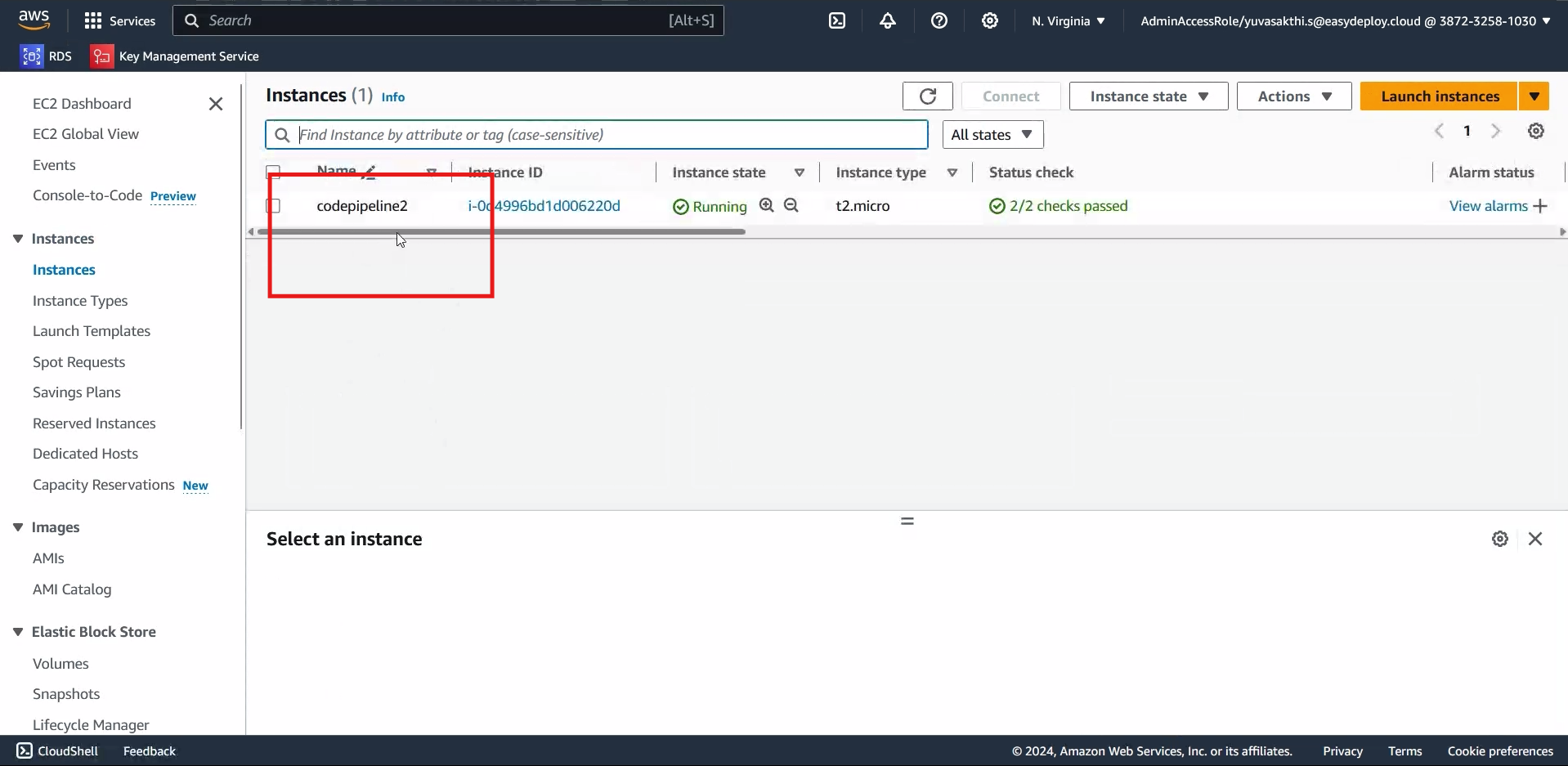Open the Instance state dropdown button
Image resolution: width=1568 pixels, height=766 pixels.
(1149, 96)
